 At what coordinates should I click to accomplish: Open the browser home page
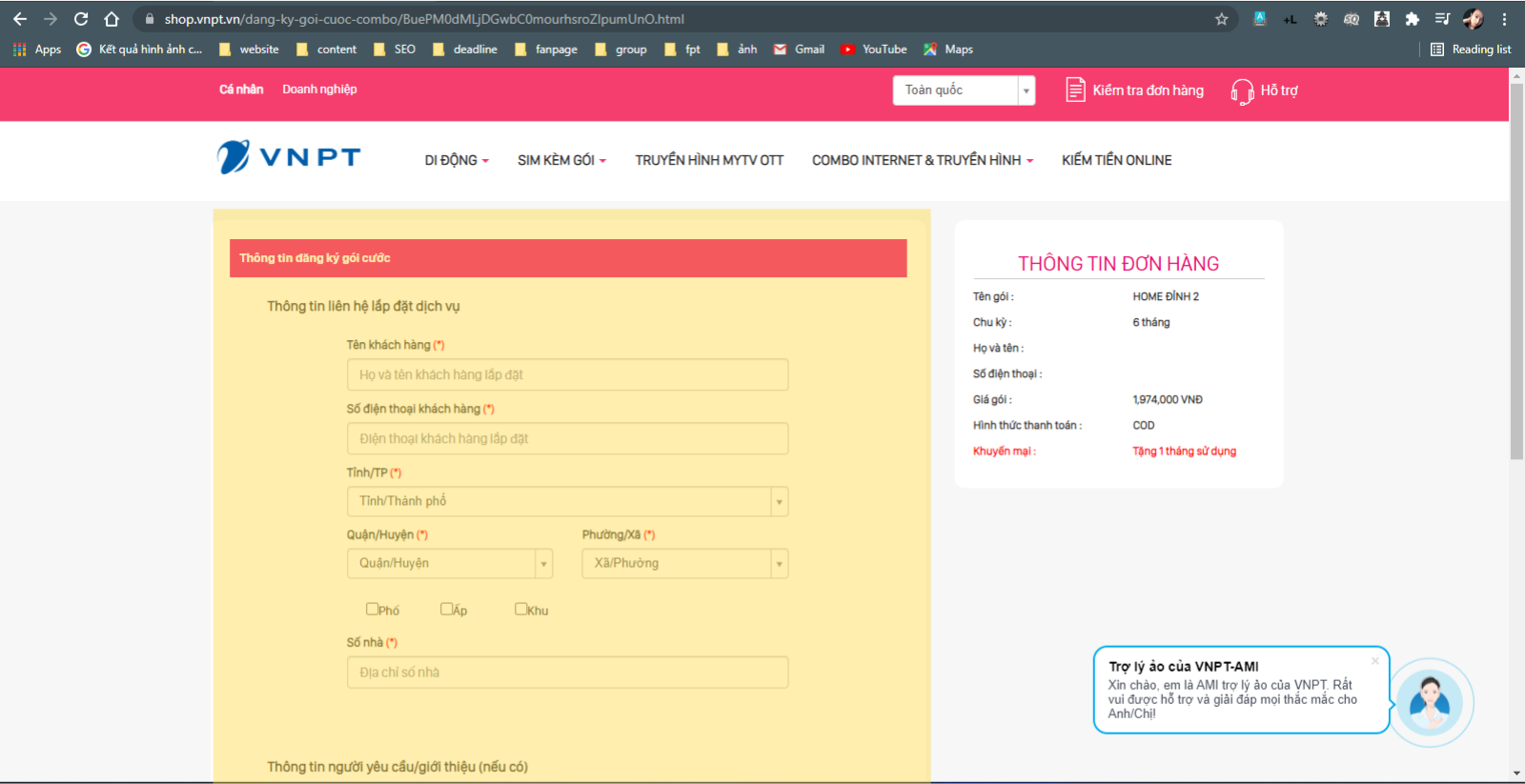[x=112, y=19]
